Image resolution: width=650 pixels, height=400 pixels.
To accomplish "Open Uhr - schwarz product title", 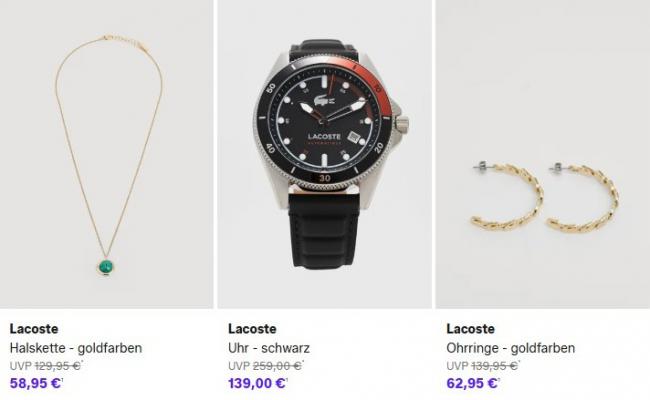I will (x=269, y=348).
